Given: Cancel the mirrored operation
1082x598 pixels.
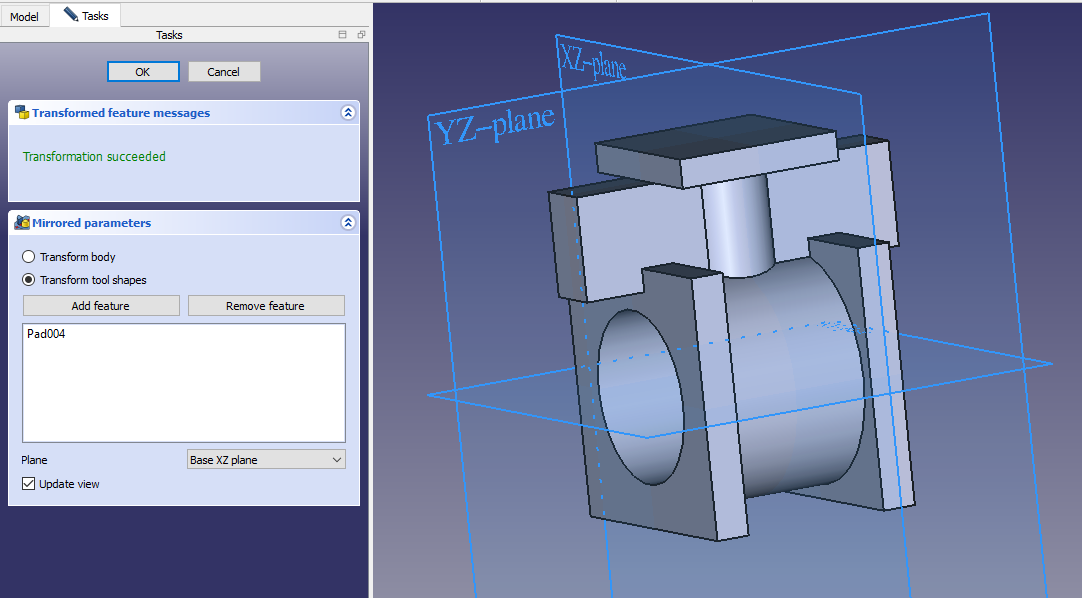Looking at the screenshot, I should [x=224, y=72].
